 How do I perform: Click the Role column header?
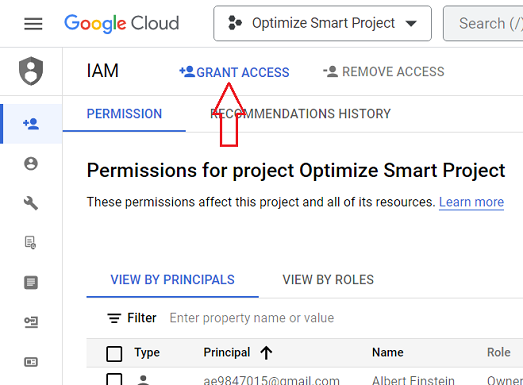click(x=499, y=353)
